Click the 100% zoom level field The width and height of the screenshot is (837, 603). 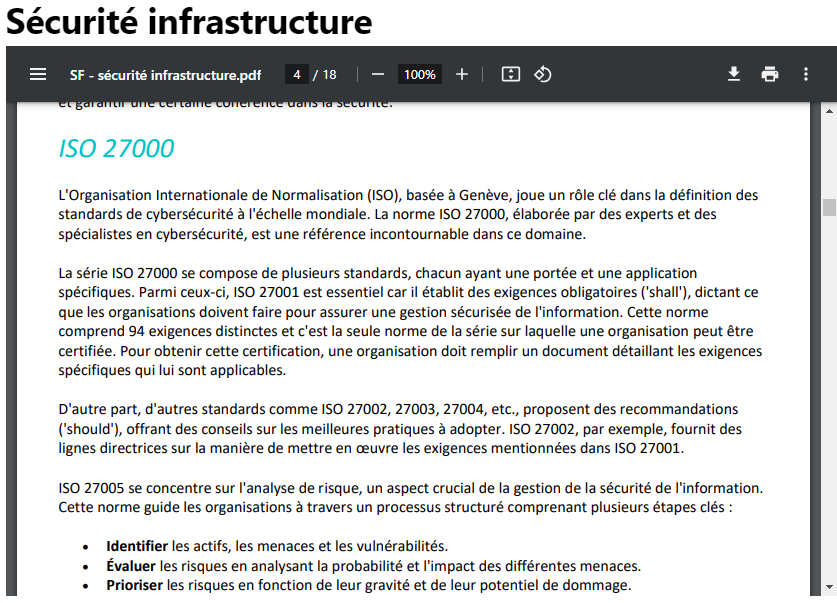[x=420, y=75]
